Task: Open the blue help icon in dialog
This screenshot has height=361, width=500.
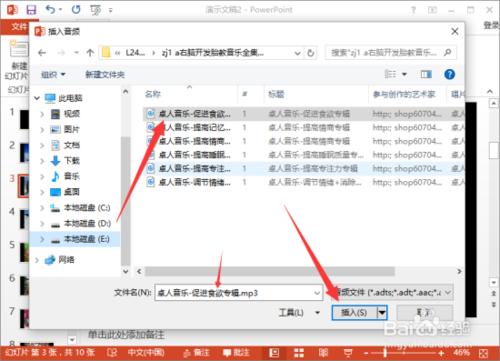Action: point(449,74)
